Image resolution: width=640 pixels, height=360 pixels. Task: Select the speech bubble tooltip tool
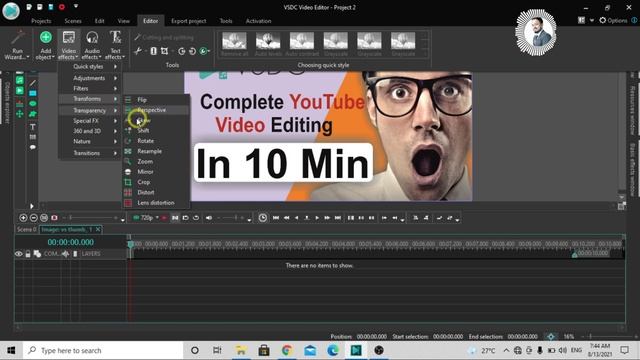click(33, 147)
